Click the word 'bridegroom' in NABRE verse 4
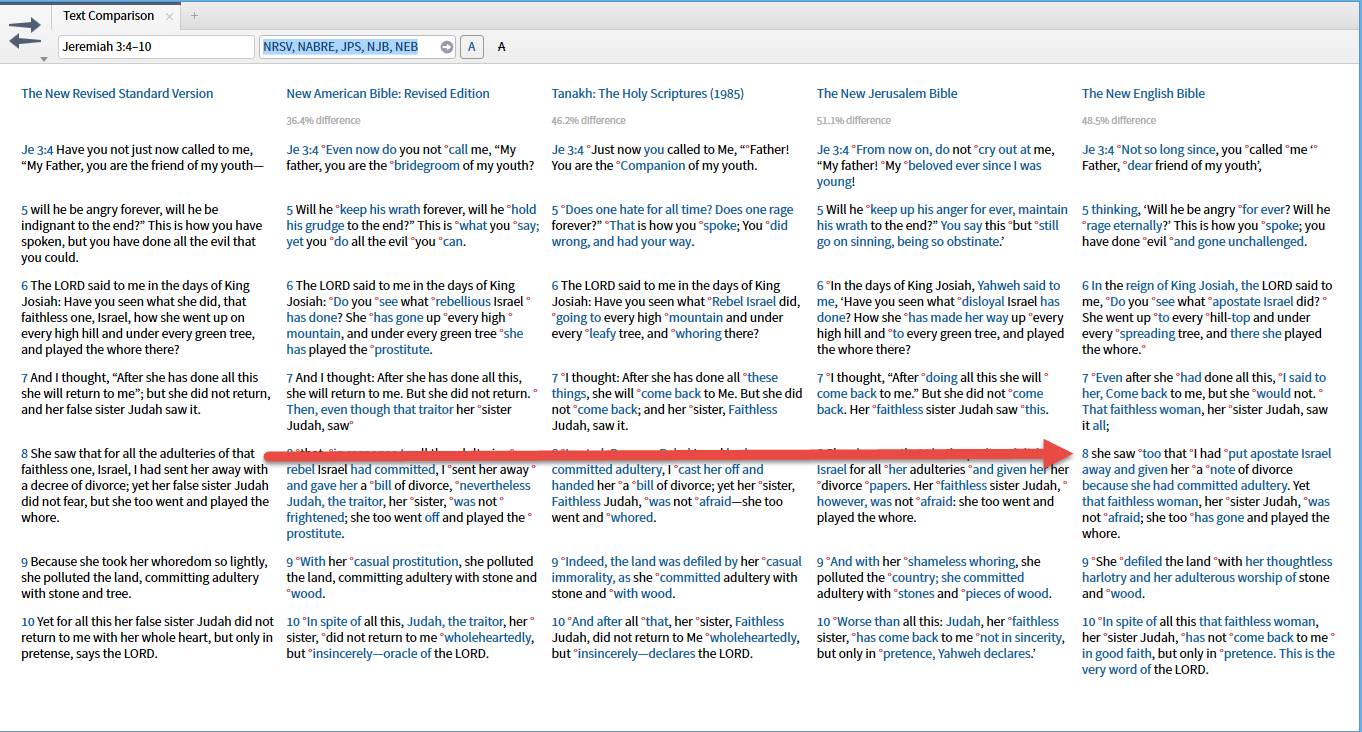The height and width of the screenshot is (732, 1362). point(427,166)
